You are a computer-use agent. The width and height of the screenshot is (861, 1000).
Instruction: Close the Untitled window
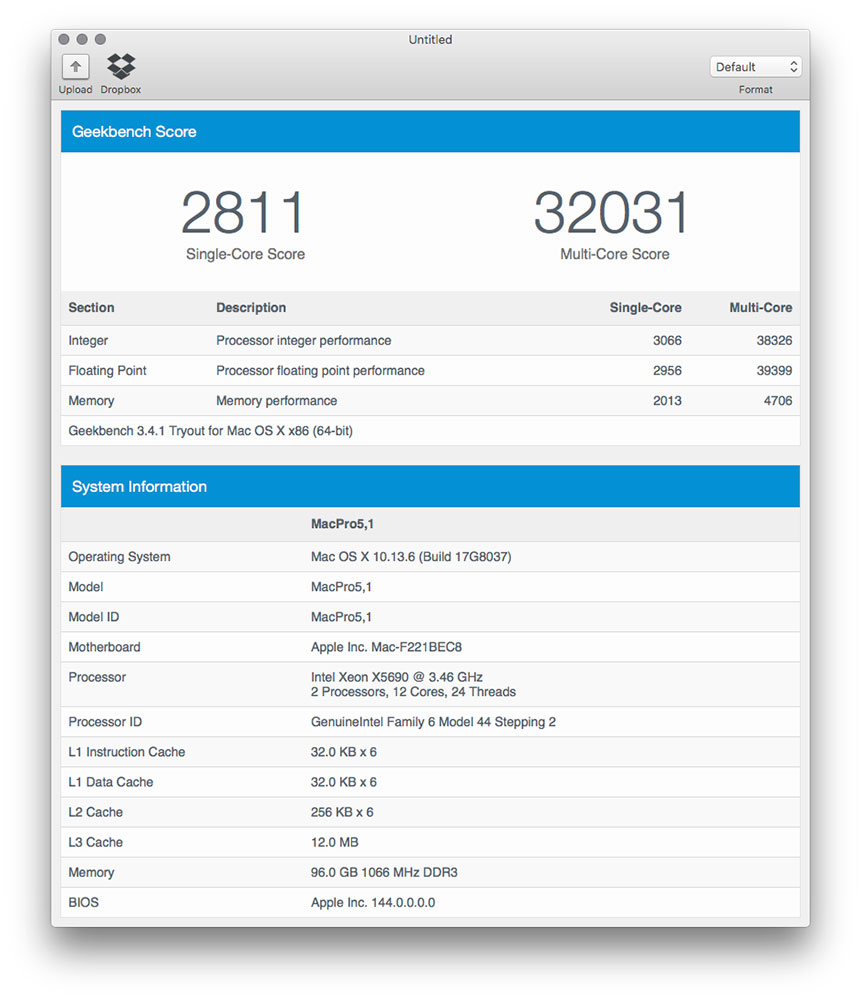64,39
